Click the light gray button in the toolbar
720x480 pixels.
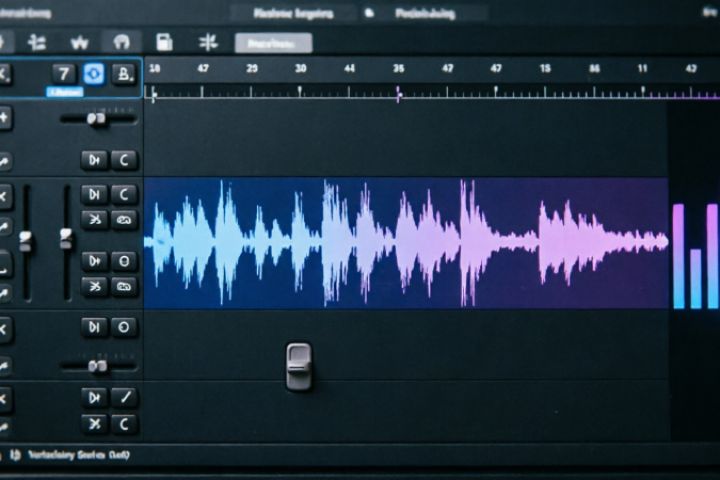point(274,43)
